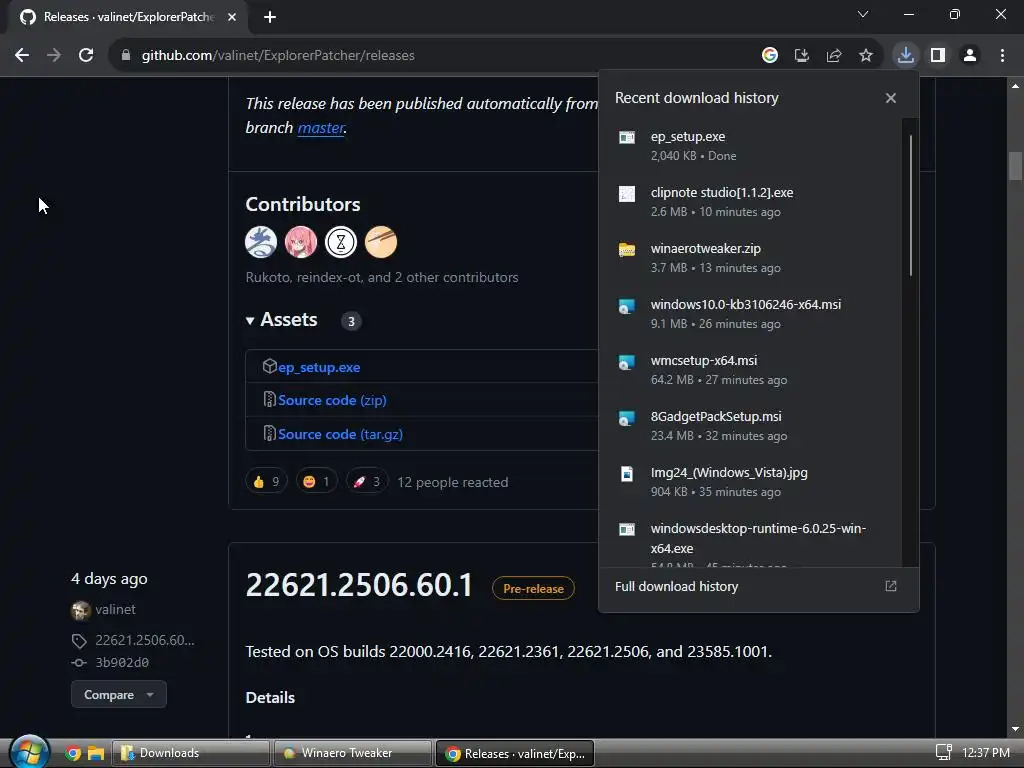Click the wmcsetup-x64.msi installer icon
The width and height of the screenshot is (1024, 768).
pyautogui.click(x=627, y=362)
